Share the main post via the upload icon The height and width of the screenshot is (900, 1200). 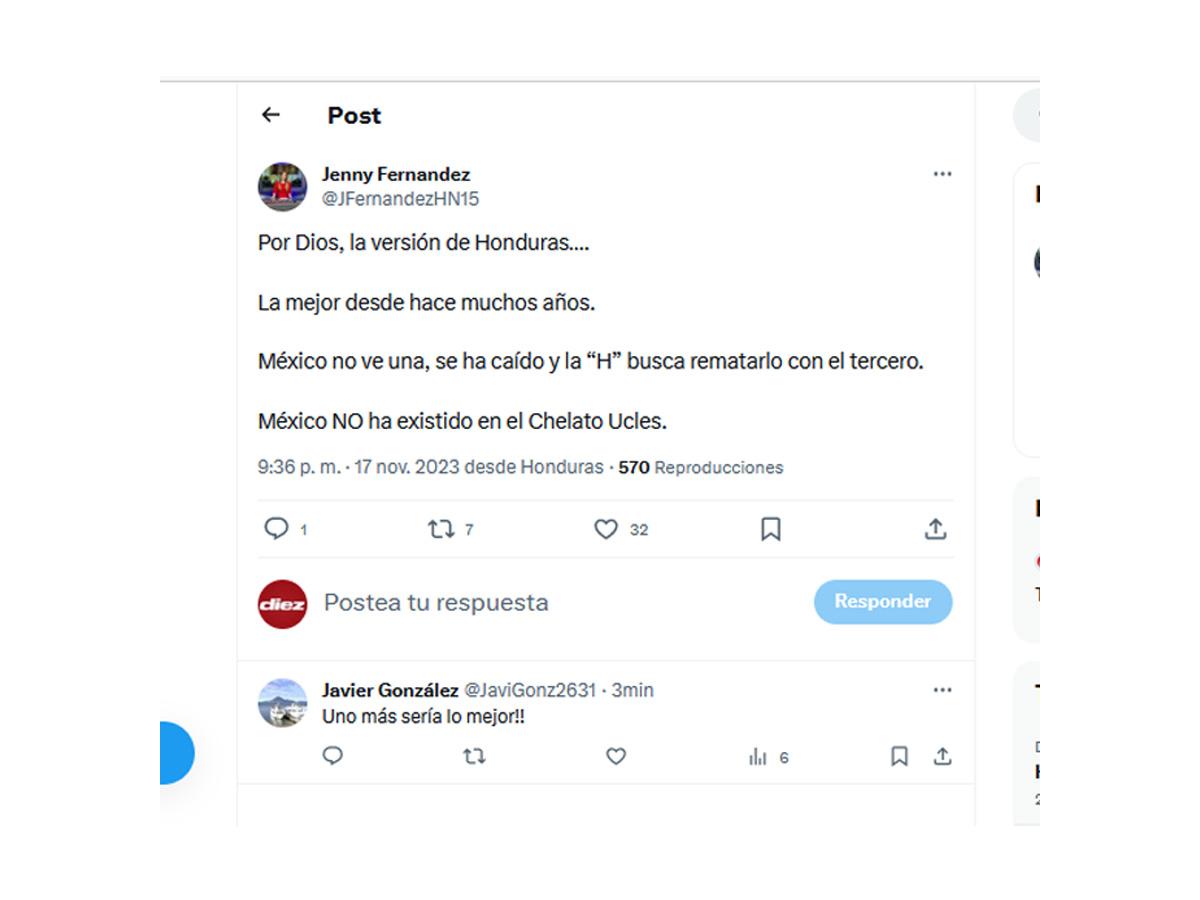pos(936,529)
